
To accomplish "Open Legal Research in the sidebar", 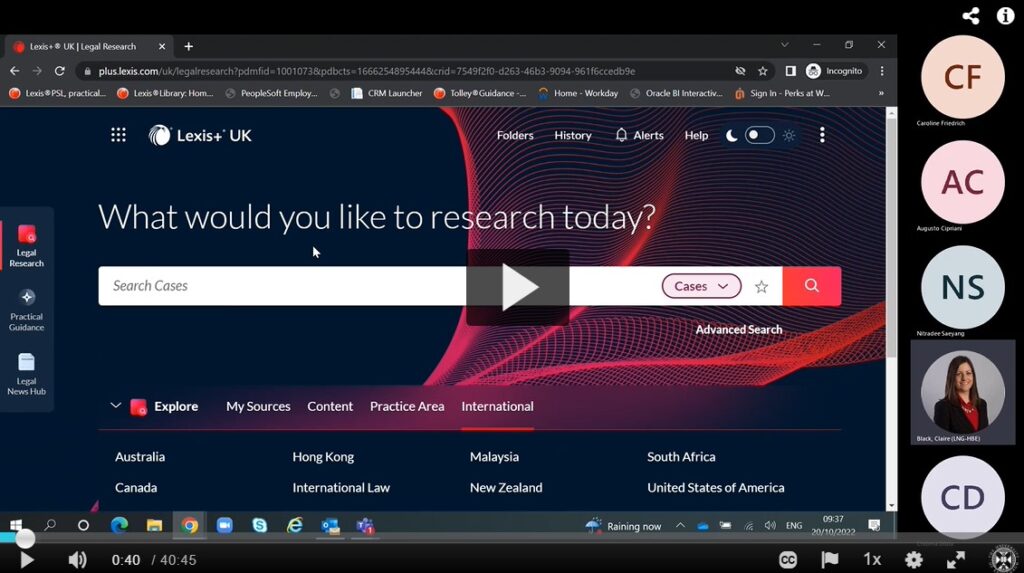I will coord(26,246).
